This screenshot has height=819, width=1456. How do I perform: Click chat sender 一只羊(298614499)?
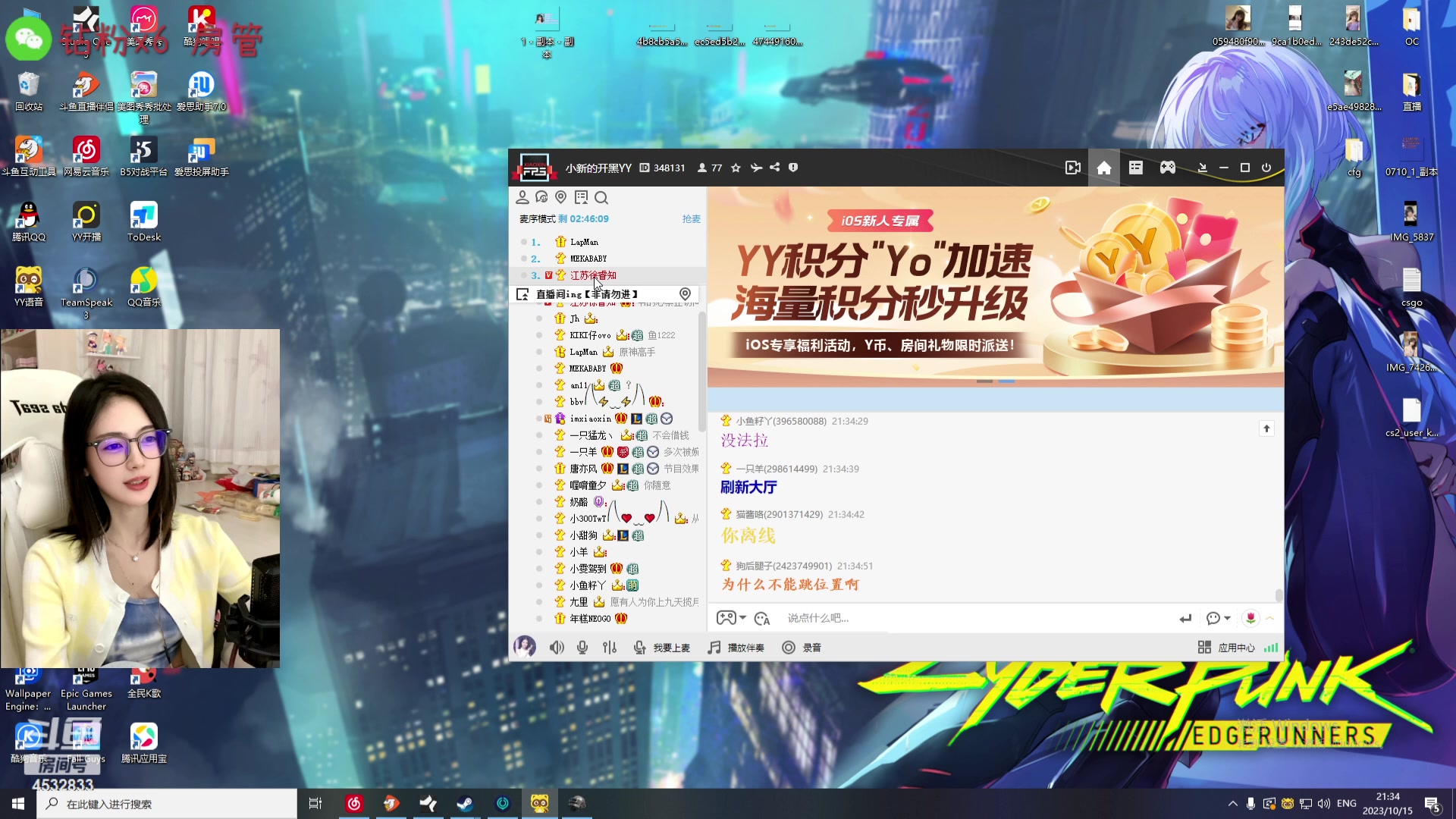[777, 469]
